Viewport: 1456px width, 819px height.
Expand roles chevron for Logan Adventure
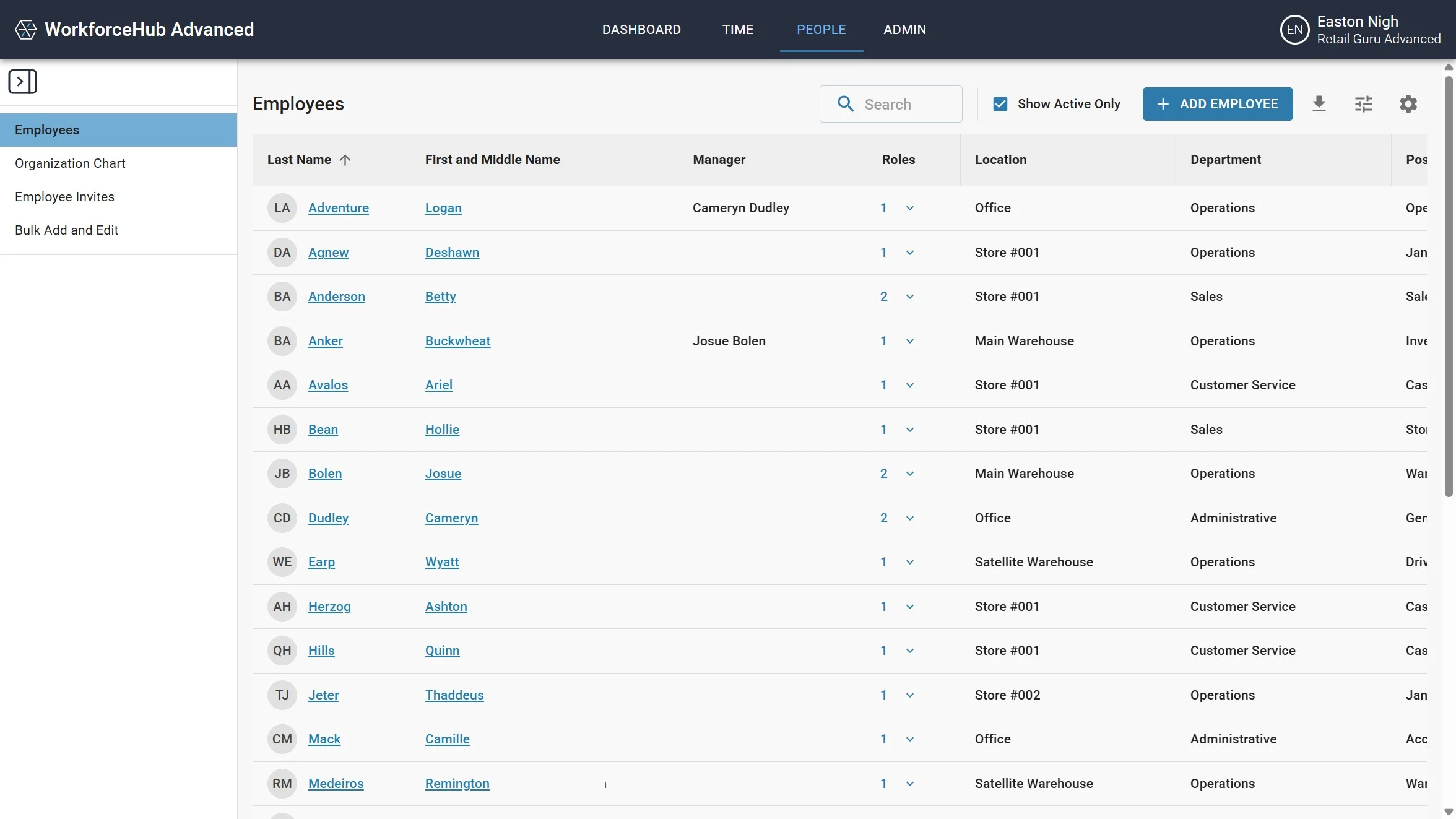coord(910,209)
